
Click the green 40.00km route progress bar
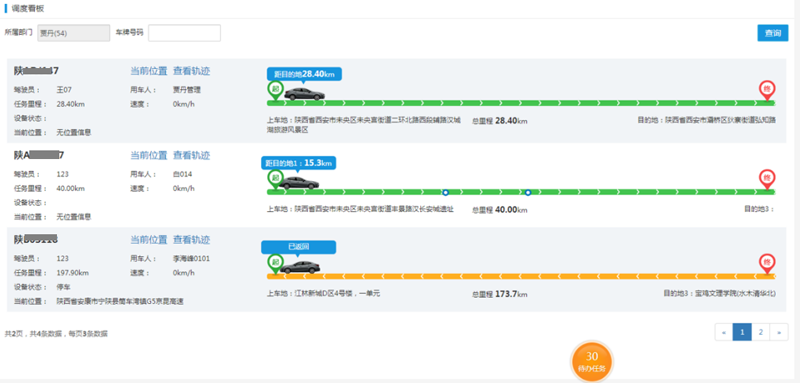(521, 192)
